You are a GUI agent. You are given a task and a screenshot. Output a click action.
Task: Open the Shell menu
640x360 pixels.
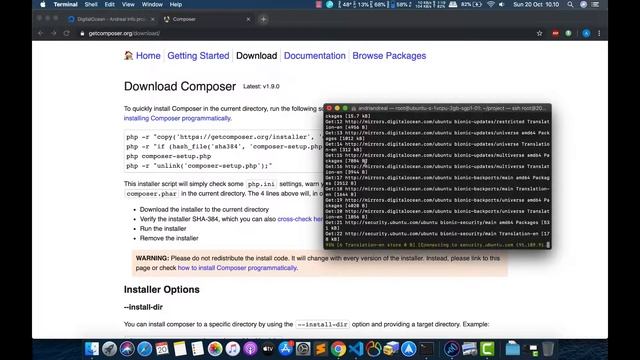[91, 4]
